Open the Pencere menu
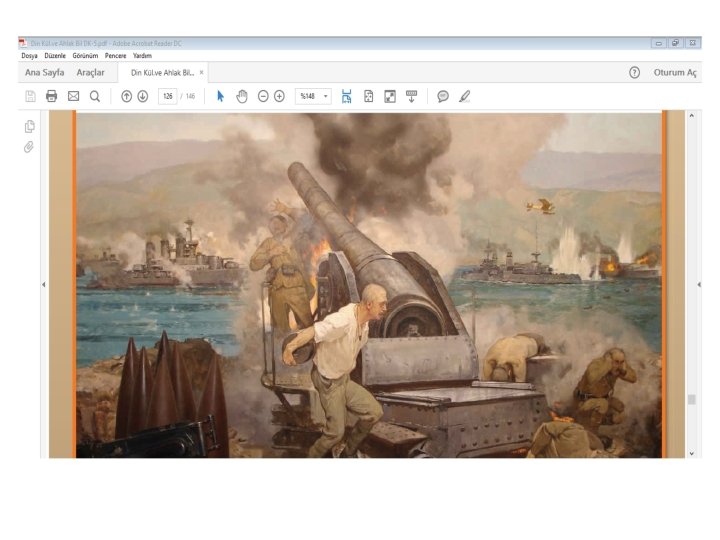Screen dimensions: 720x540 (115, 56)
